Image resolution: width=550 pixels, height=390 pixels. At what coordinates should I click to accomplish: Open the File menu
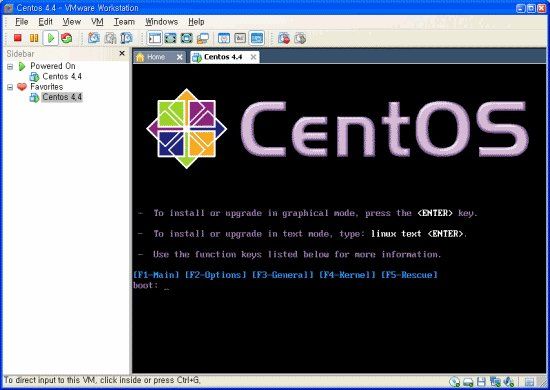tap(21, 22)
